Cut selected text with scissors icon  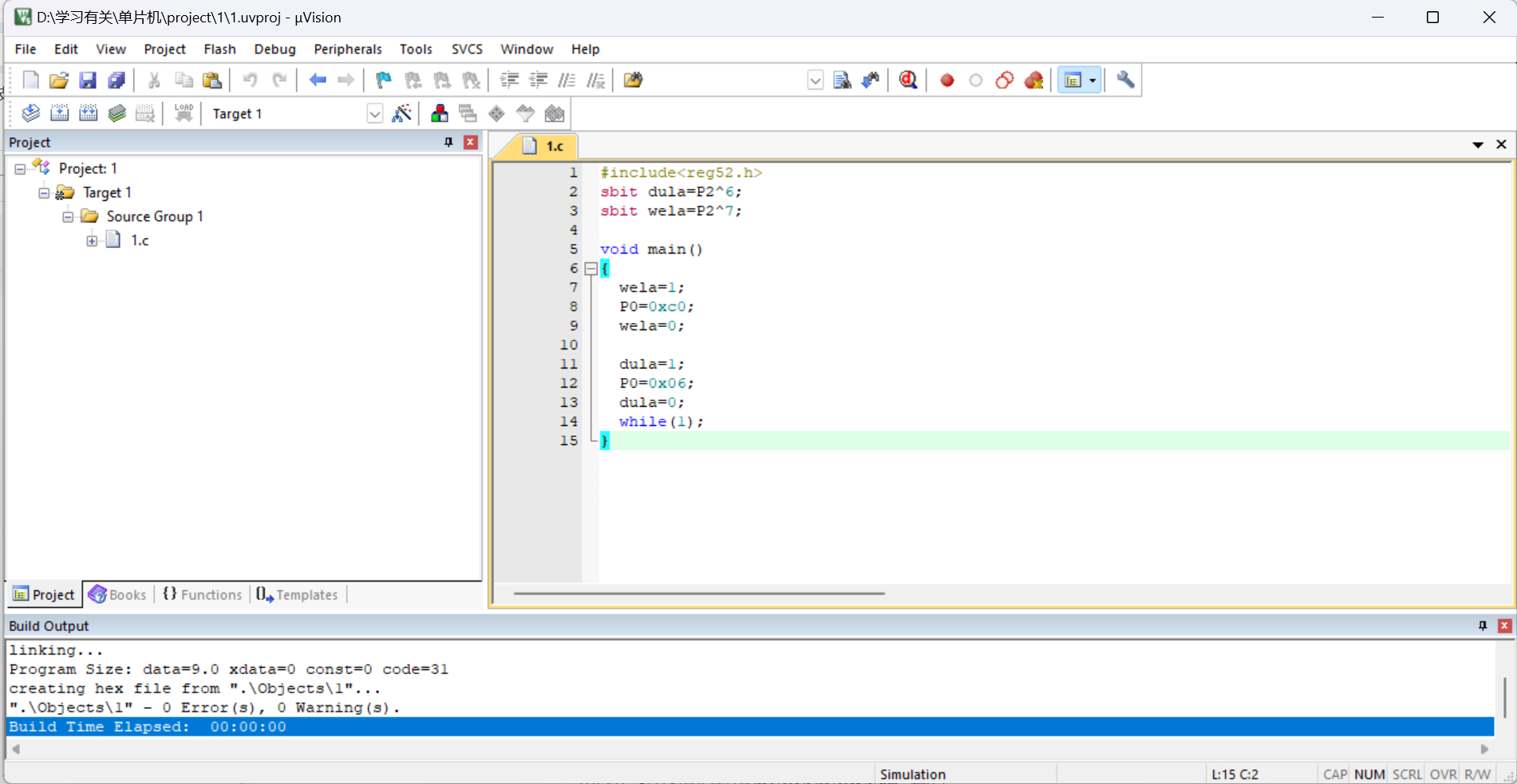(x=154, y=80)
